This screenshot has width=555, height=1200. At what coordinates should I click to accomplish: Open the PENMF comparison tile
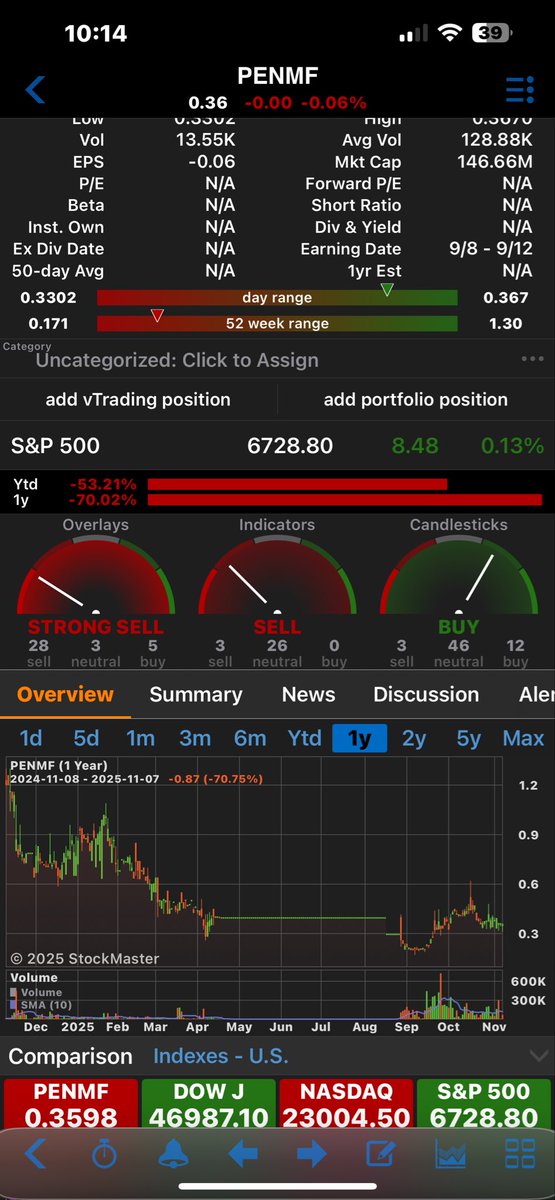click(70, 1104)
